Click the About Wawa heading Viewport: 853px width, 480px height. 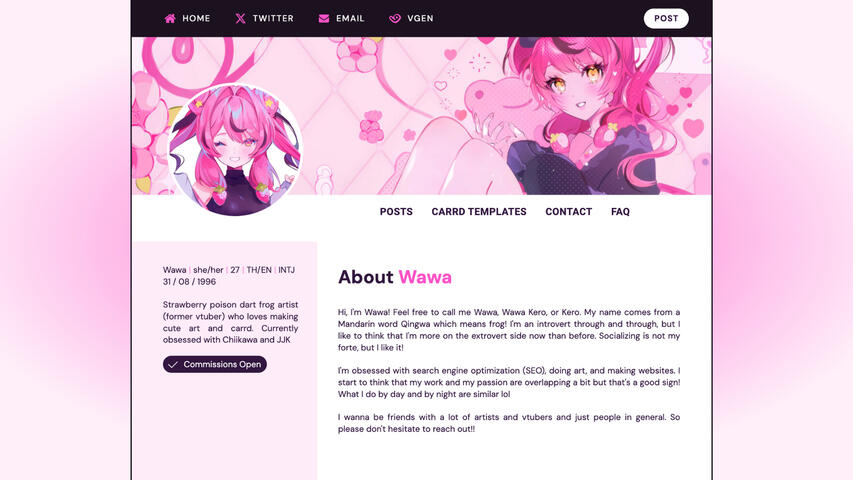[394, 277]
